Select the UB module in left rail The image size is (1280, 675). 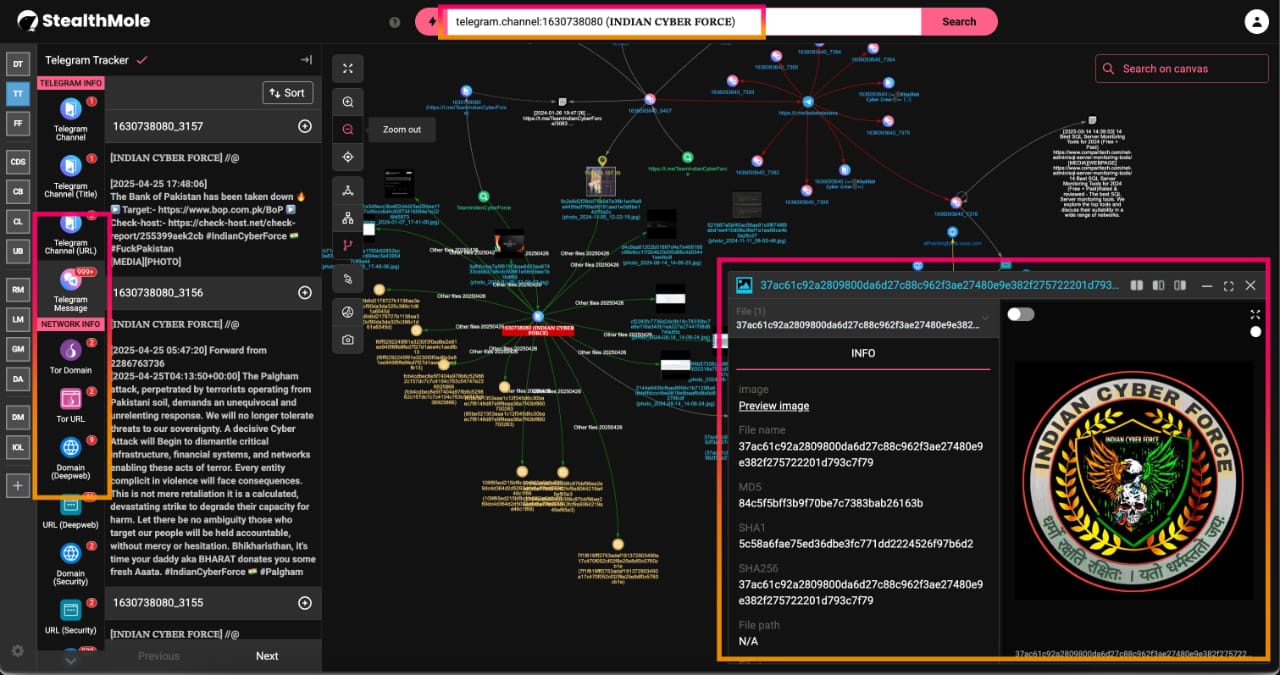[x=18, y=249]
